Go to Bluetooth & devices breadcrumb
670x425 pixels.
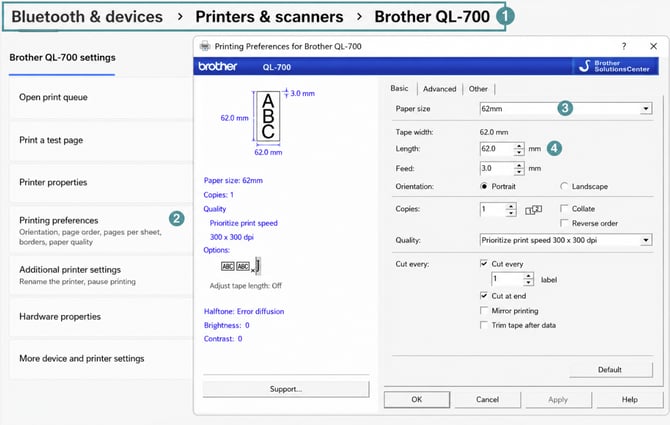tap(87, 17)
